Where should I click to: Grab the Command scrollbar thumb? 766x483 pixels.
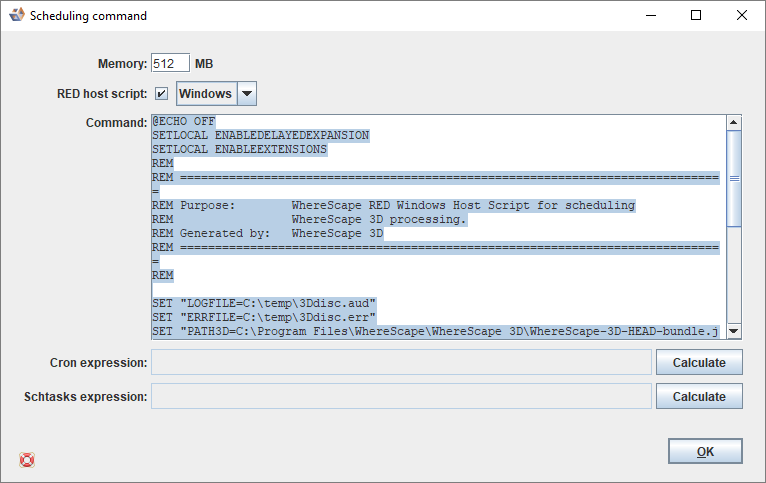click(x=733, y=179)
